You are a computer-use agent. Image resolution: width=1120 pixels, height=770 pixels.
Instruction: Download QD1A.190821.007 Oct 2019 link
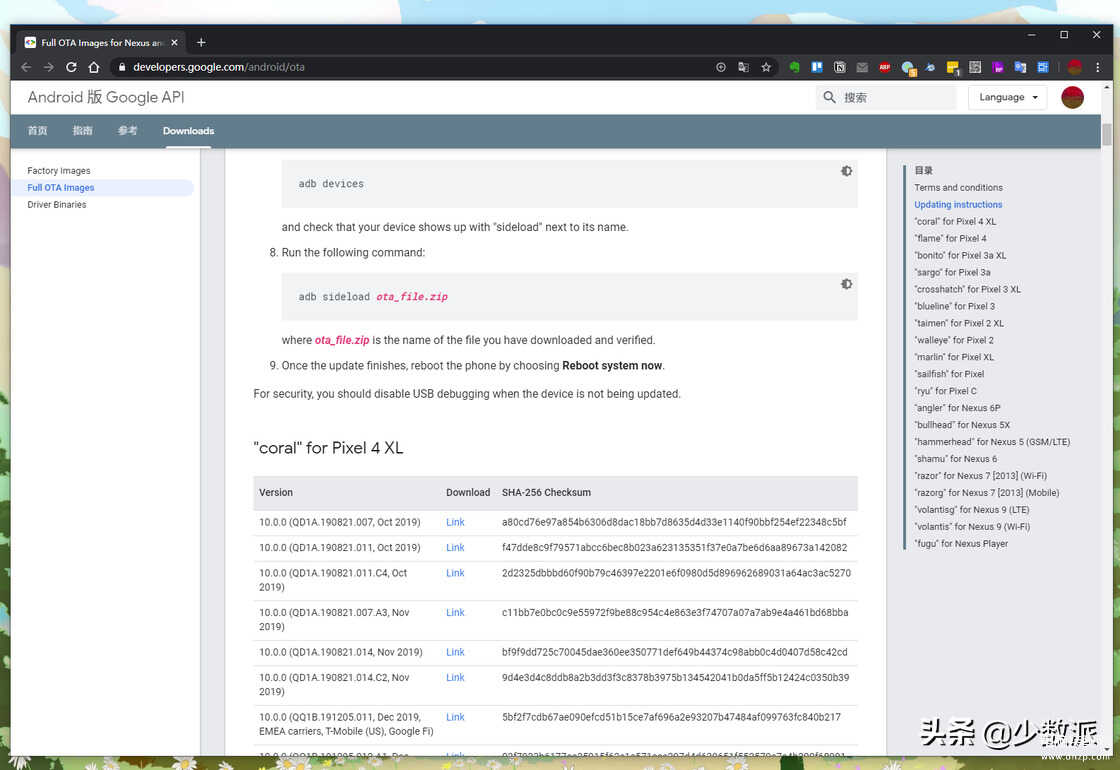coord(455,522)
